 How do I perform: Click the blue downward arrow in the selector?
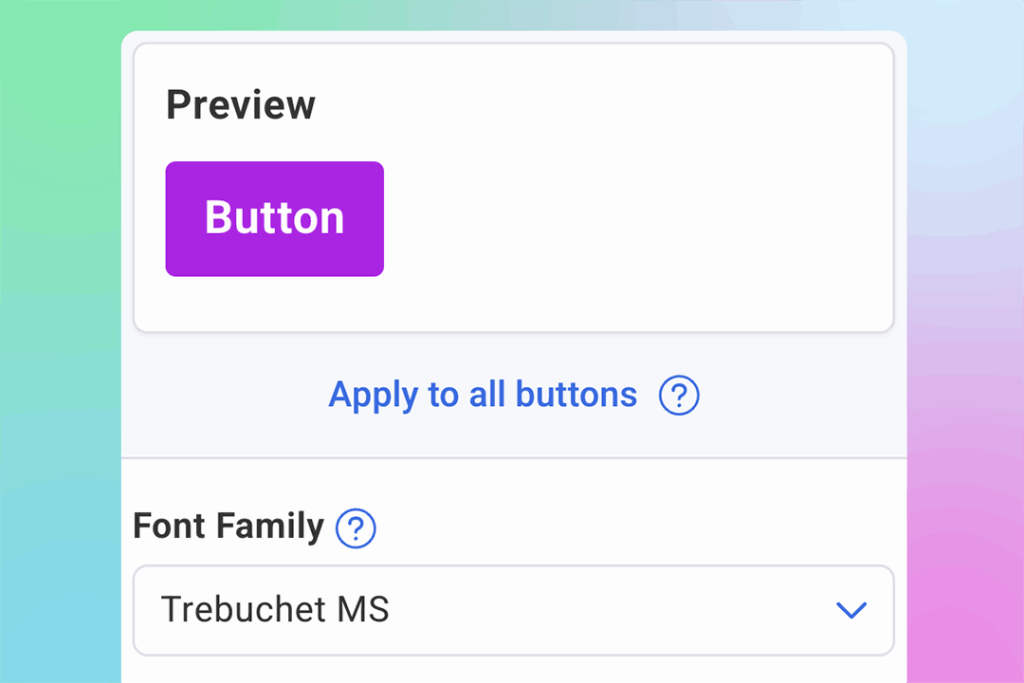(x=851, y=610)
